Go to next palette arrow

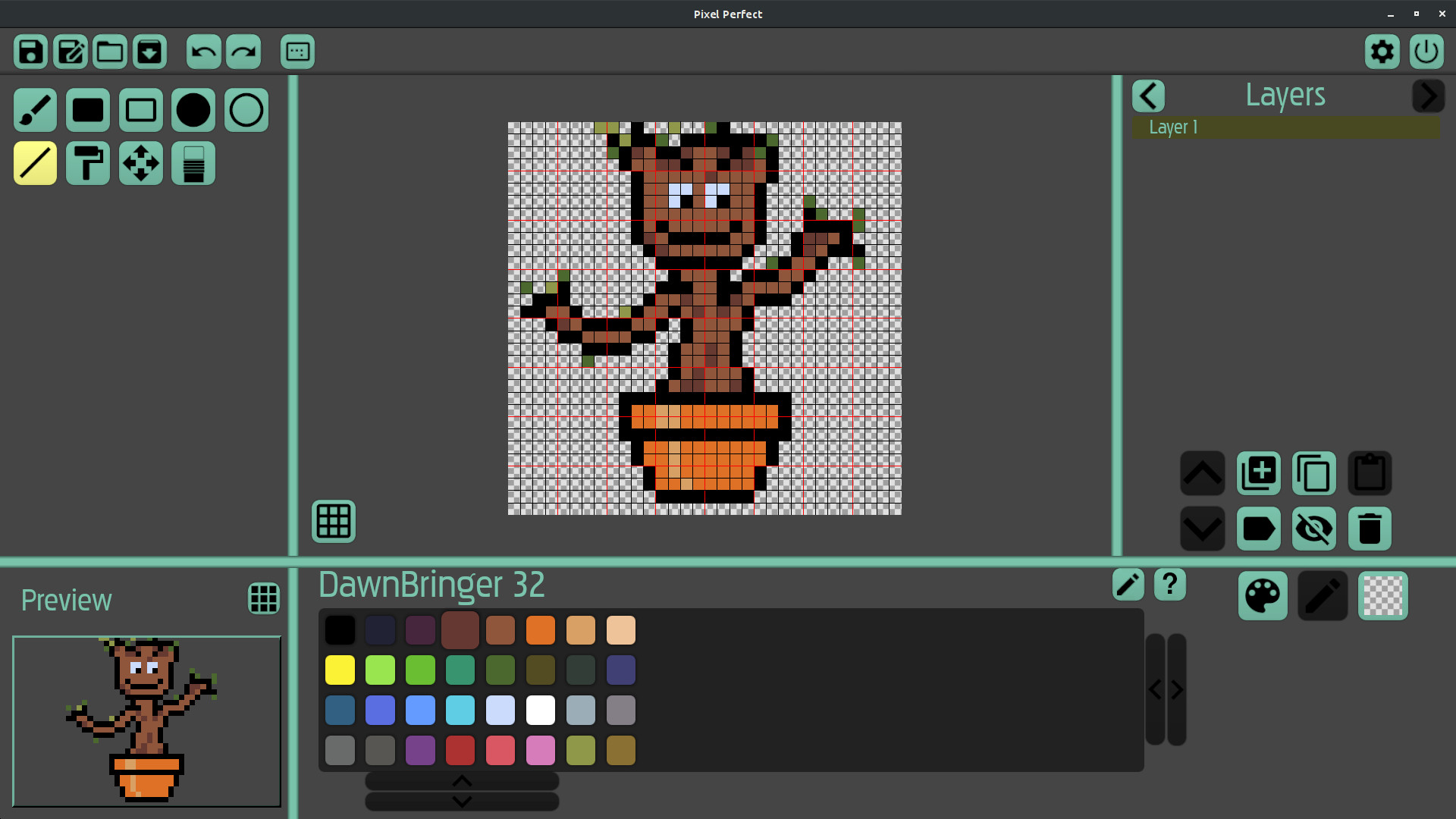click(1176, 689)
